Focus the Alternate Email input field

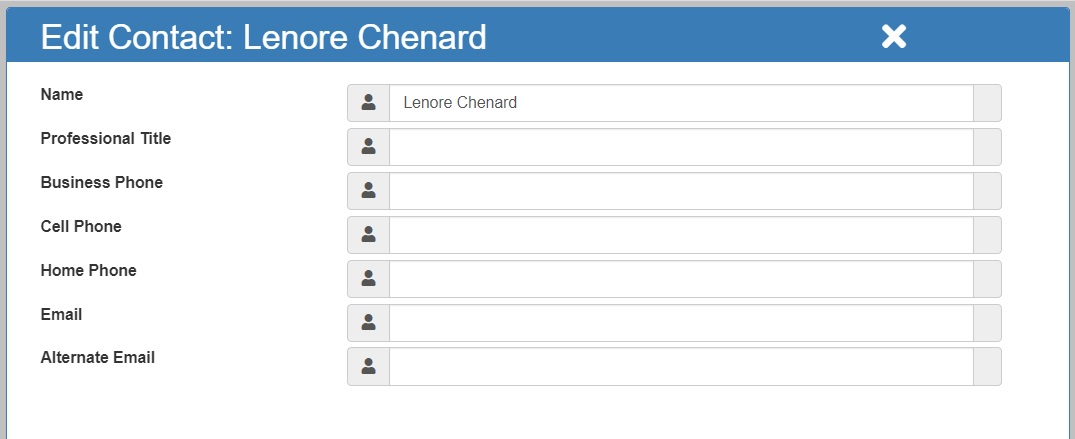[x=681, y=366]
